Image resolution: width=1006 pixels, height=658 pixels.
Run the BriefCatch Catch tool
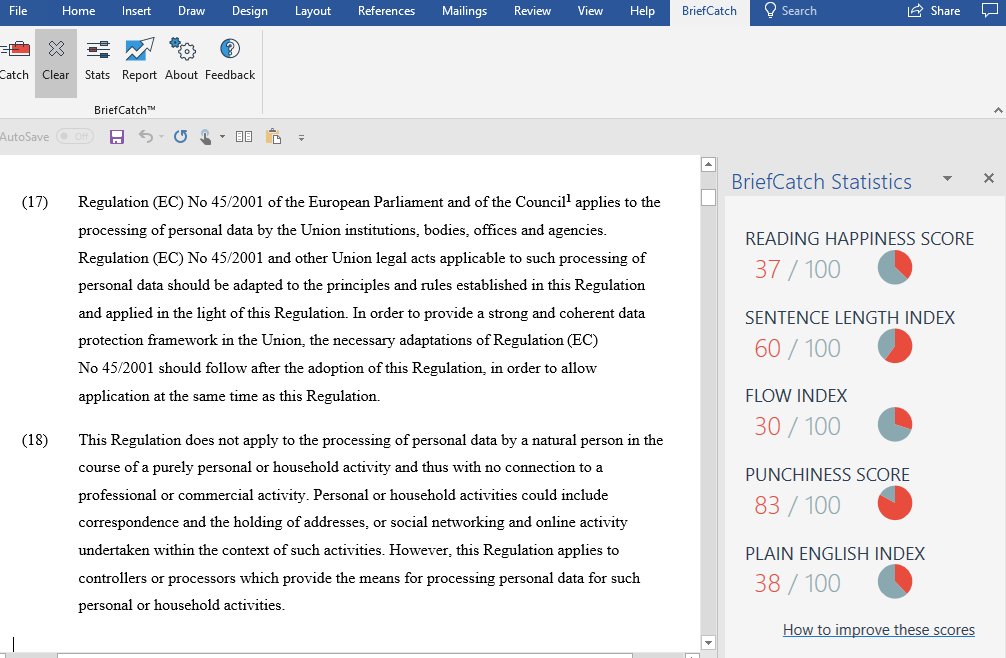click(x=14, y=61)
